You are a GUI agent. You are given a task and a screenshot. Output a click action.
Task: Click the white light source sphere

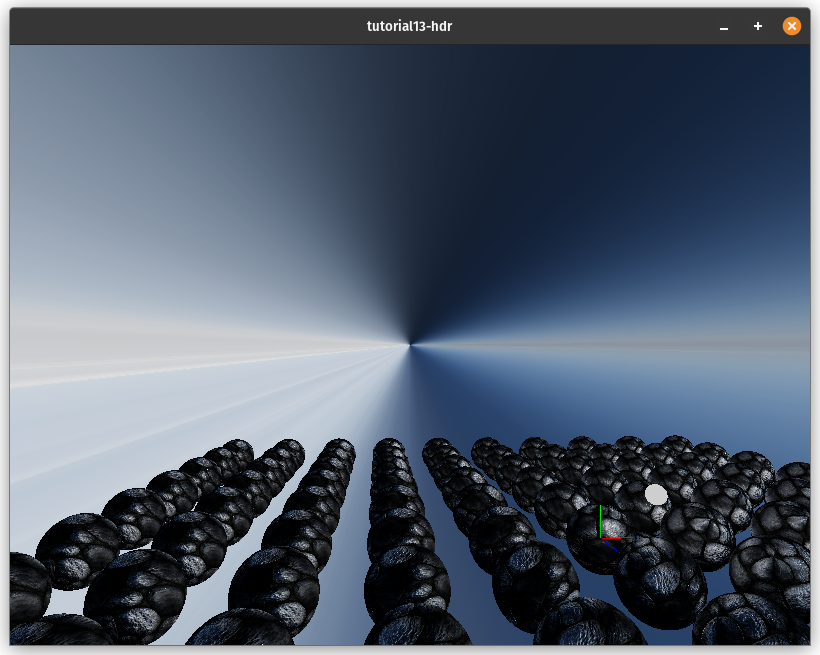[656, 494]
